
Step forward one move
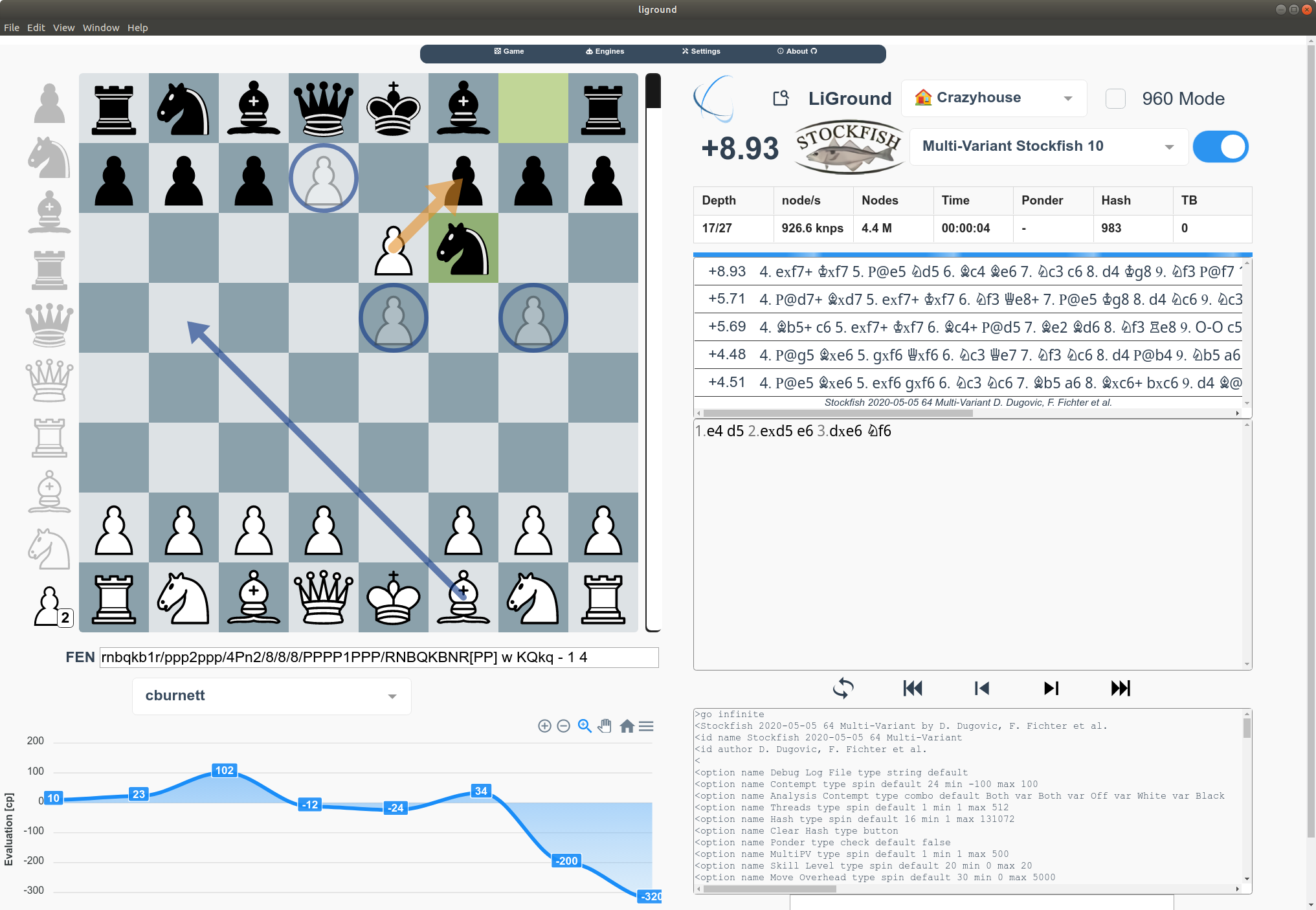tap(1051, 688)
